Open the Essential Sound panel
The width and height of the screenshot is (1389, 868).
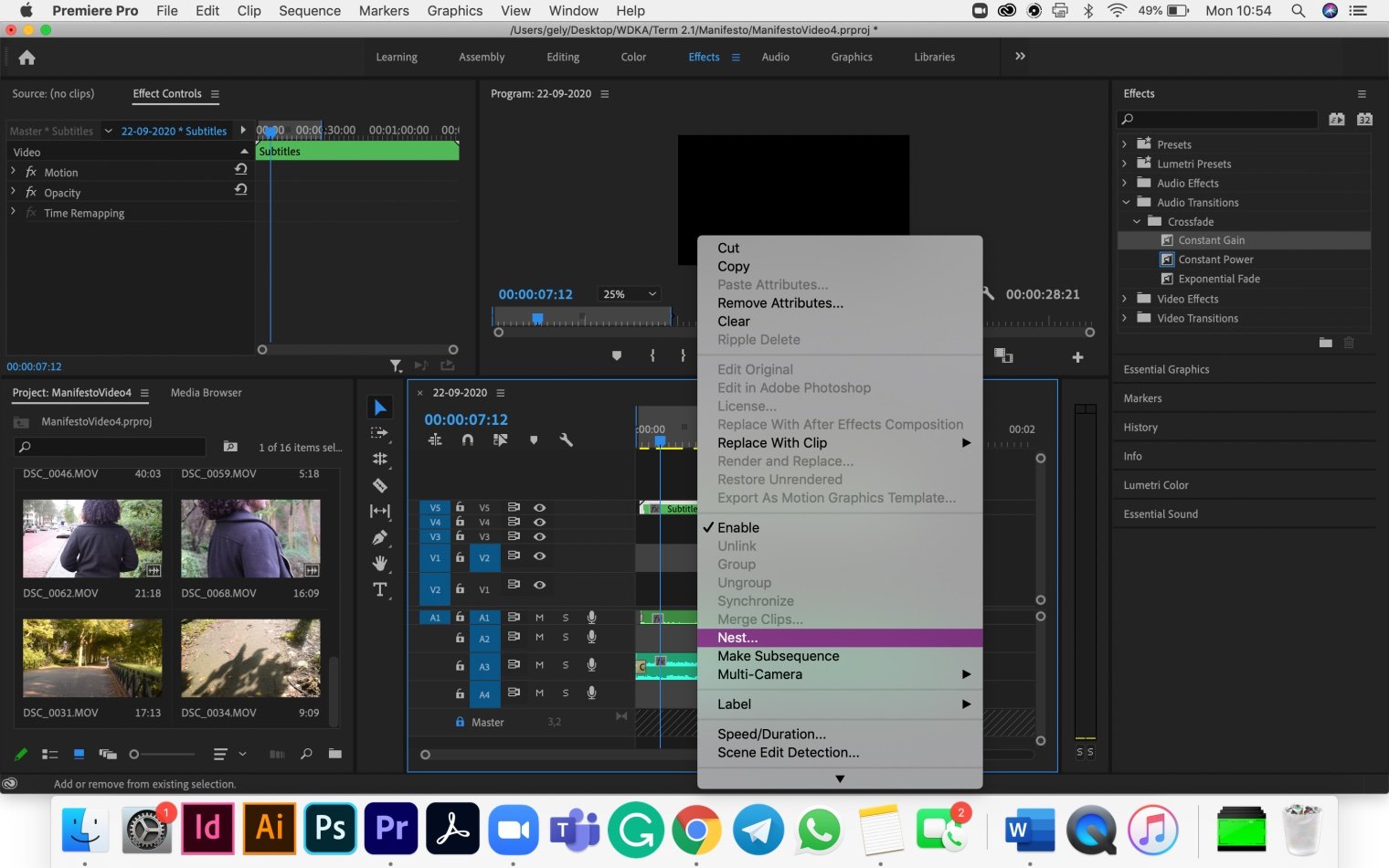coord(1161,514)
